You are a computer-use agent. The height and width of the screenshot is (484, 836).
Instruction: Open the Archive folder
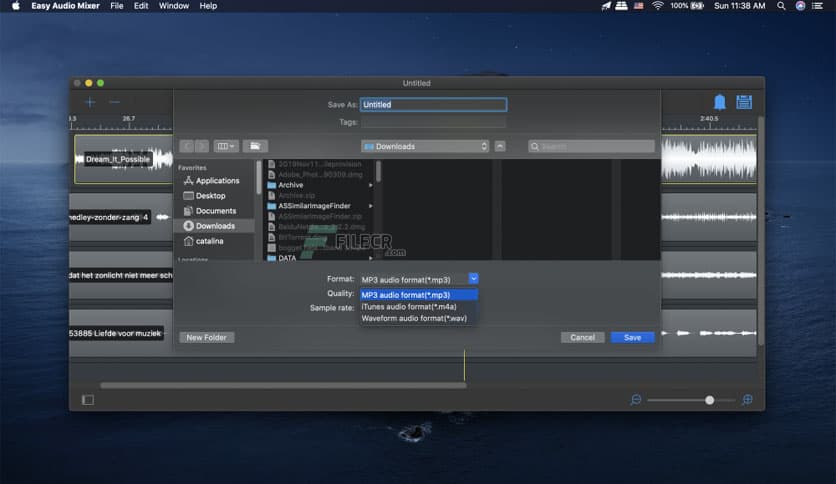pyautogui.click(x=291, y=185)
